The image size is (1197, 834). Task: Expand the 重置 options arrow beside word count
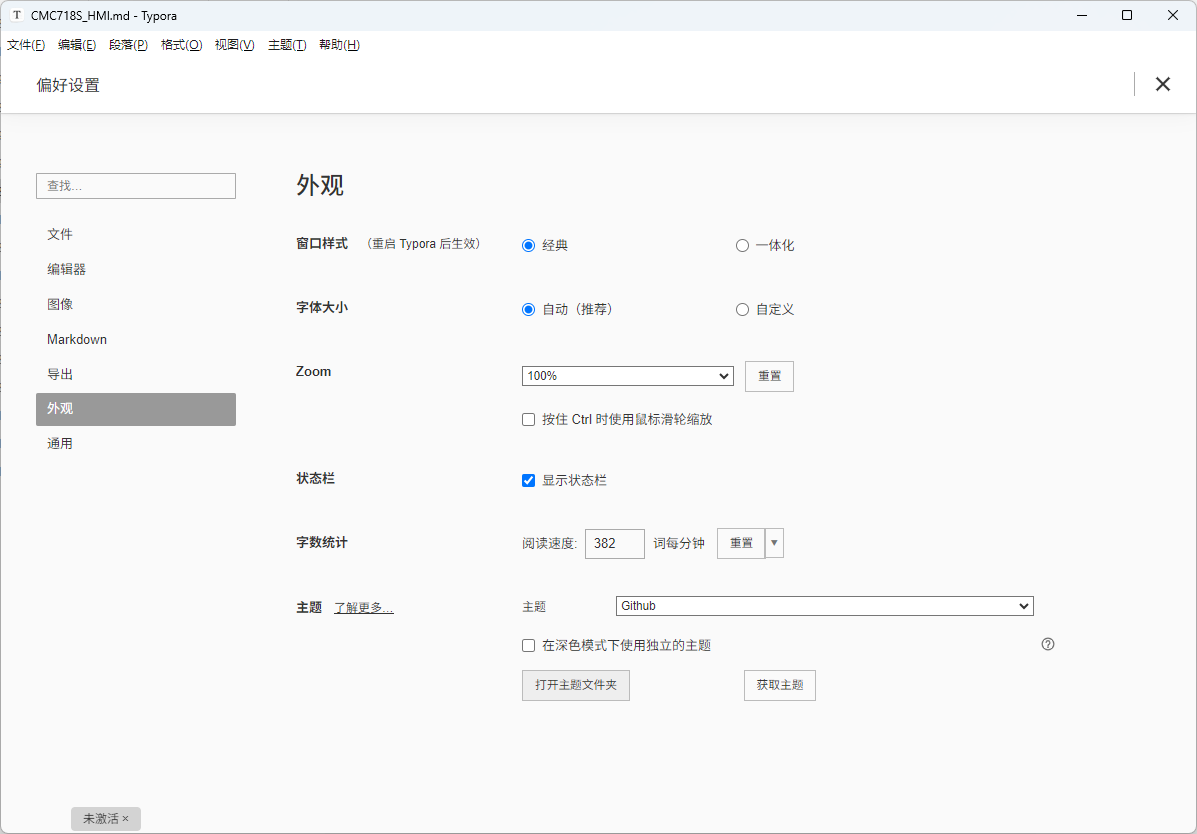point(771,543)
